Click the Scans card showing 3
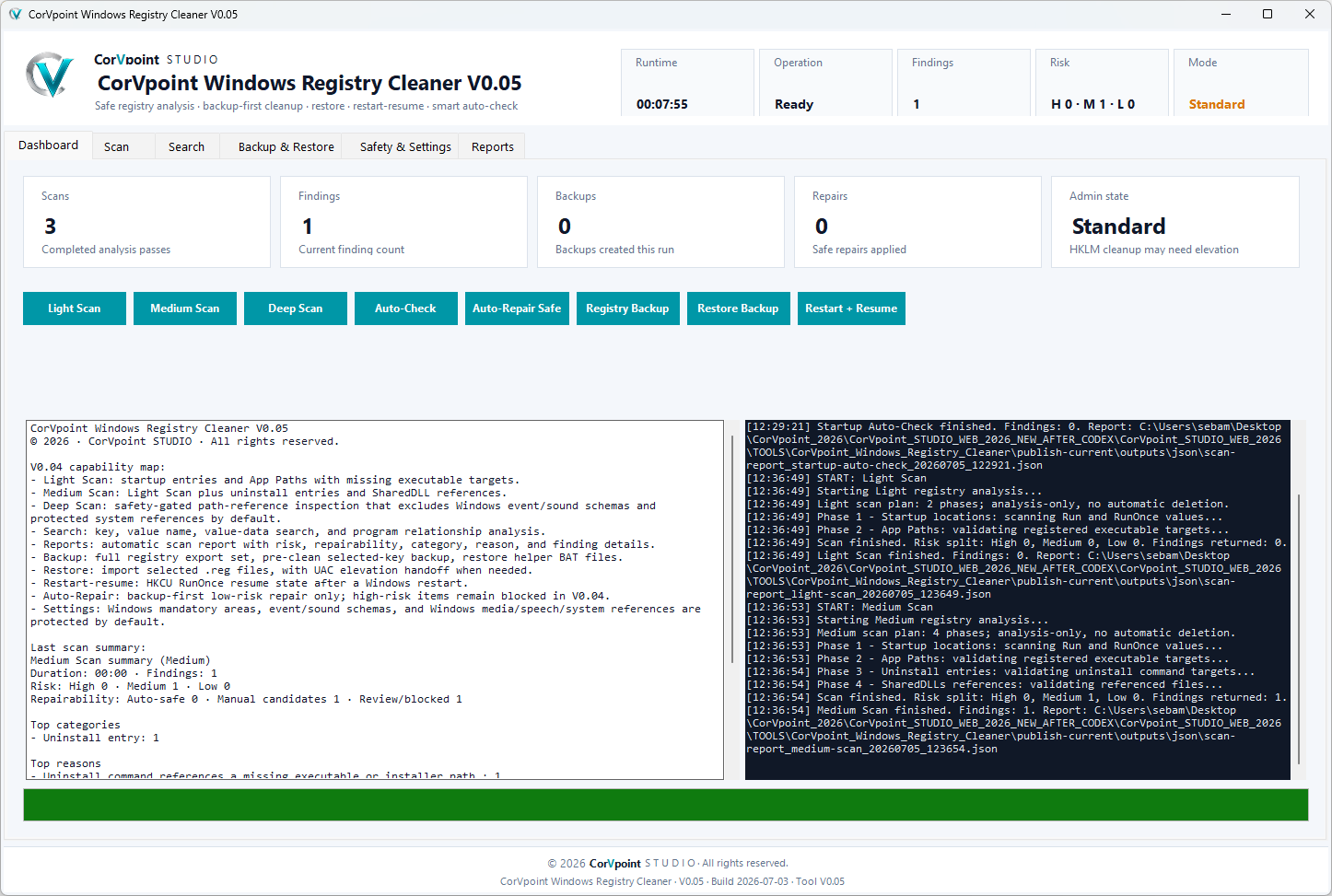Screen dimensions: 1332x896 pyautogui.click(x=146, y=222)
